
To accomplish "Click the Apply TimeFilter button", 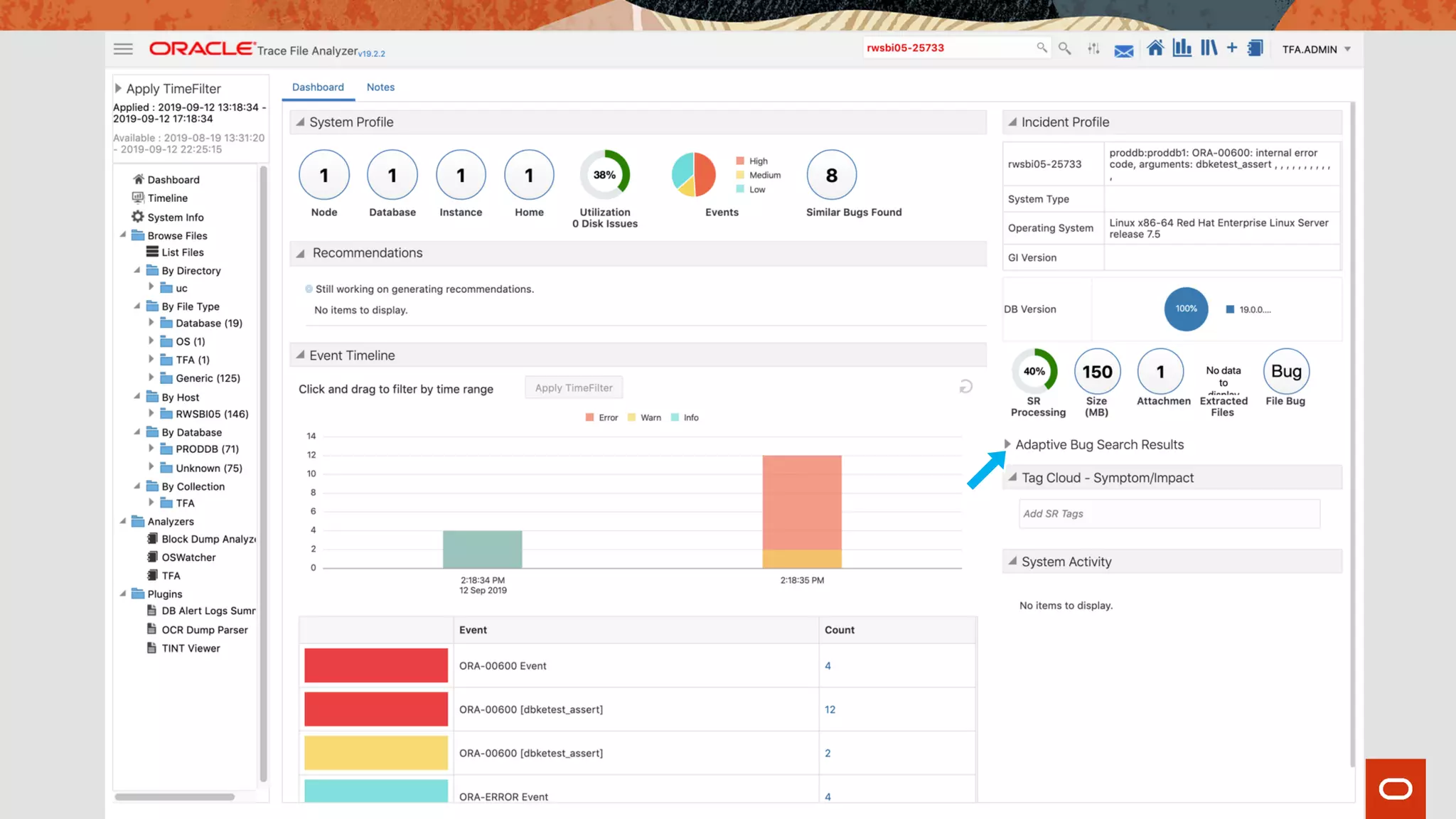I will (x=574, y=388).
